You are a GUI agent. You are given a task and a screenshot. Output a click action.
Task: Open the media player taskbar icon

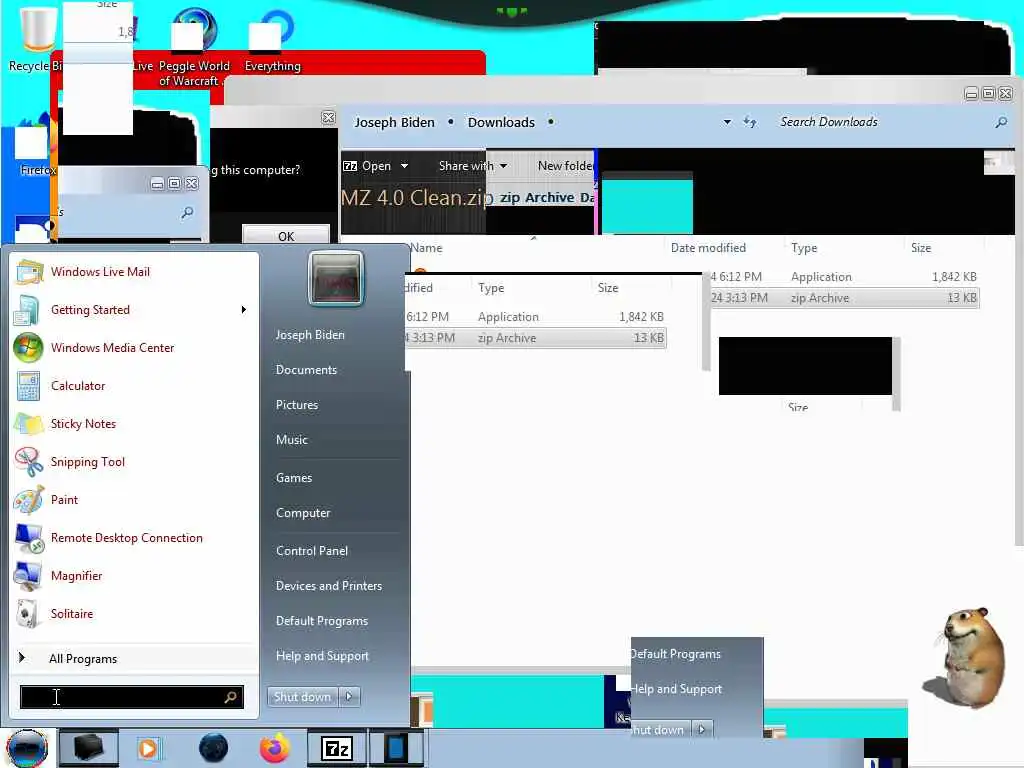point(148,748)
